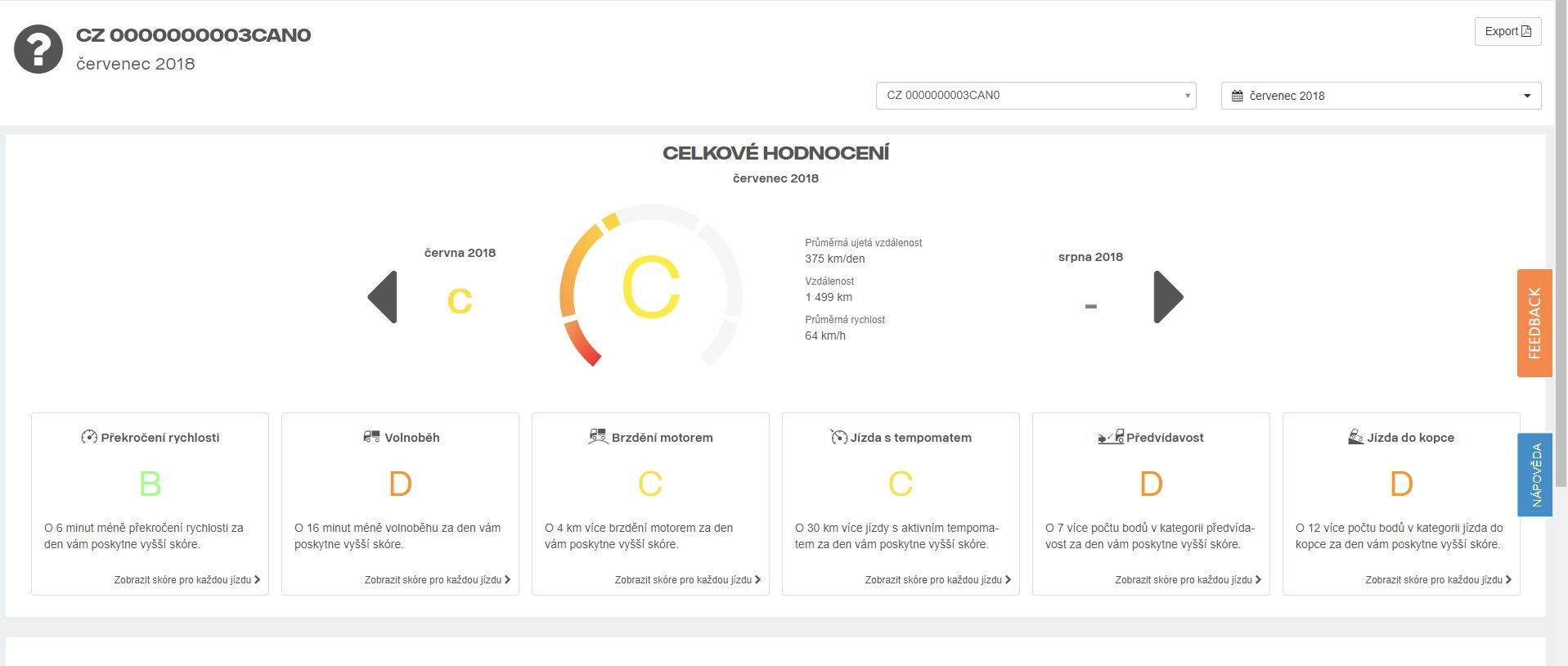
Task: Click the C grade in Jízda s tempomatem
Action: (901, 484)
